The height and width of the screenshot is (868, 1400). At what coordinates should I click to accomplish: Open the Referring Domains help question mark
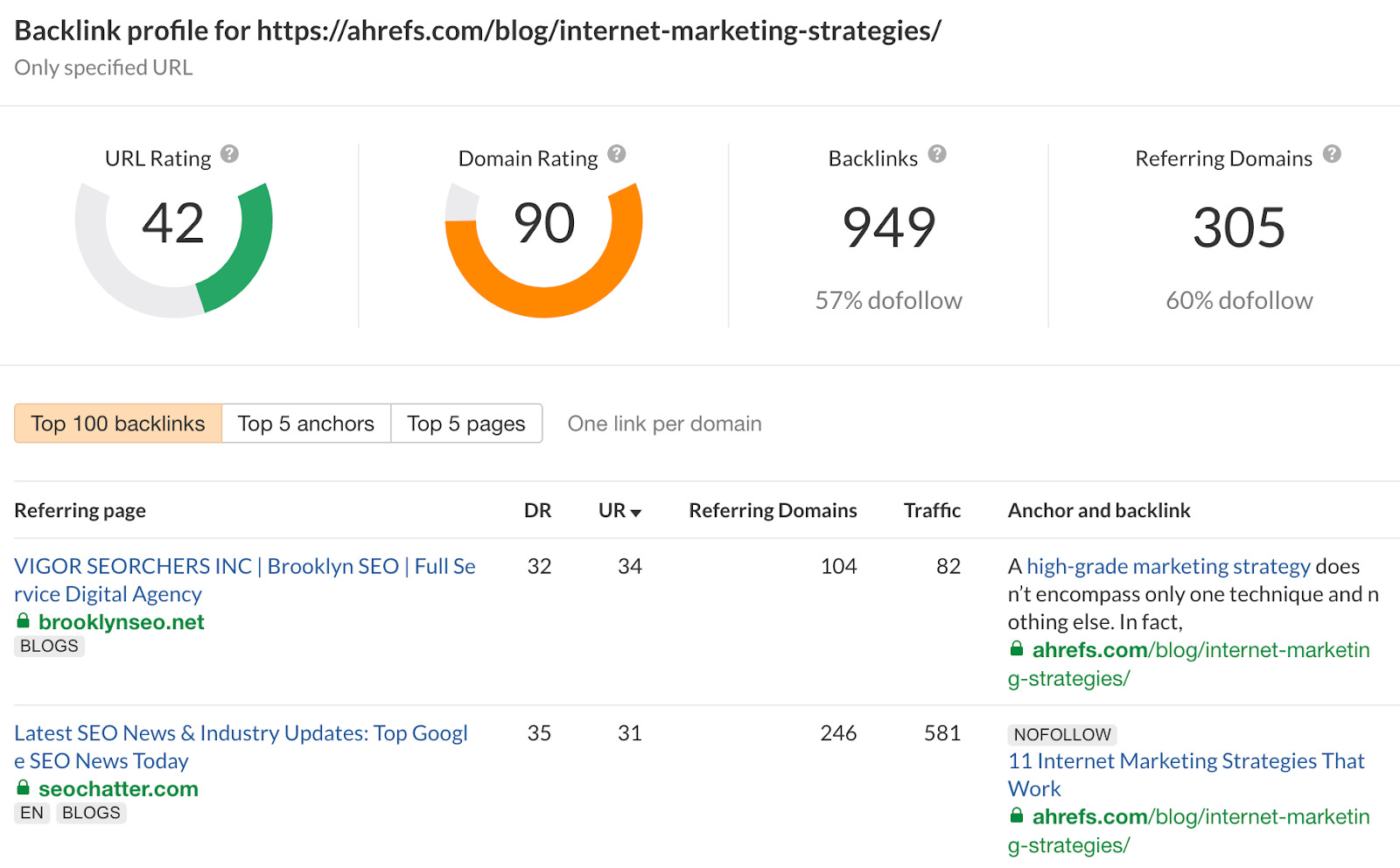coord(1332,154)
